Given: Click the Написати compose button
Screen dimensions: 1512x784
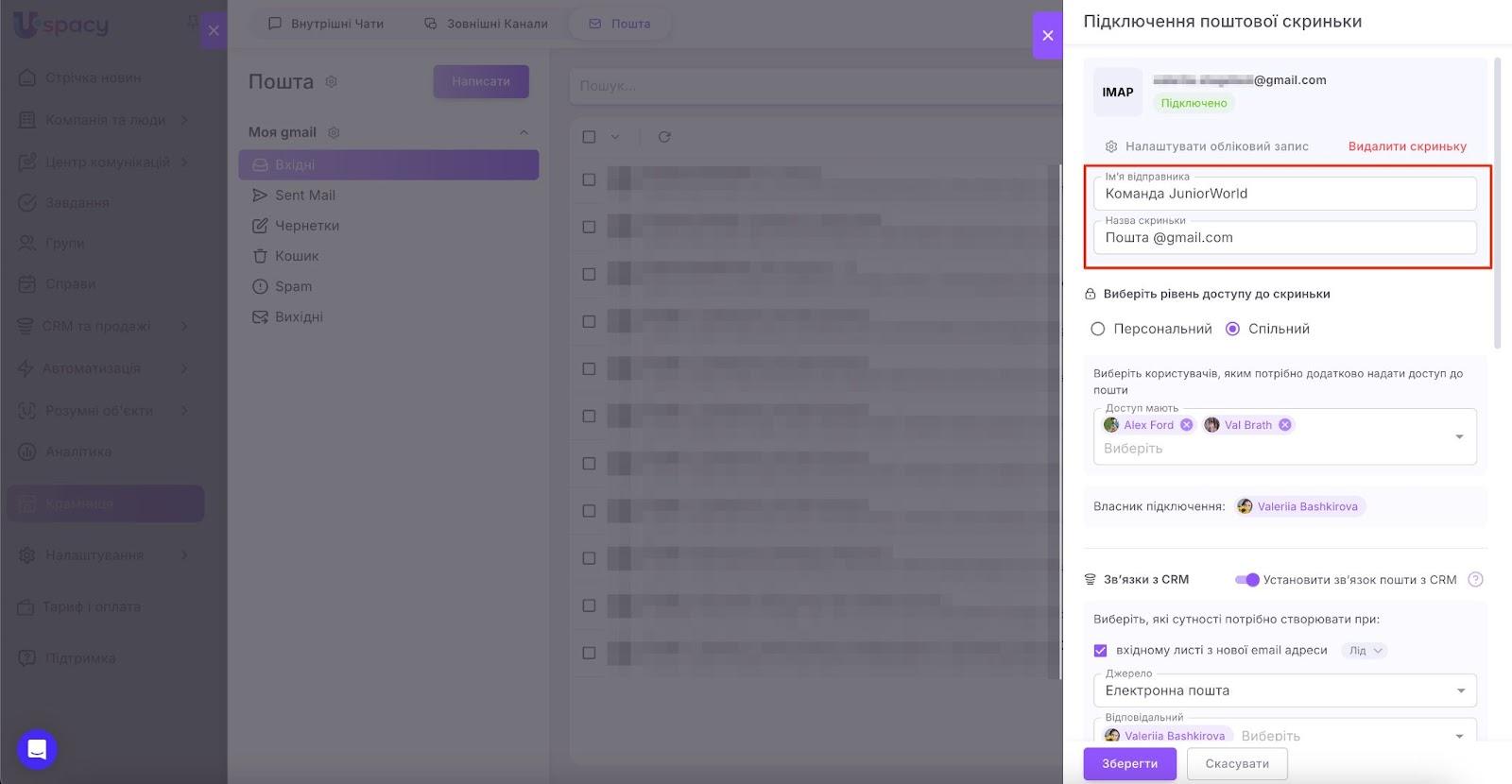Looking at the screenshot, I should (481, 81).
